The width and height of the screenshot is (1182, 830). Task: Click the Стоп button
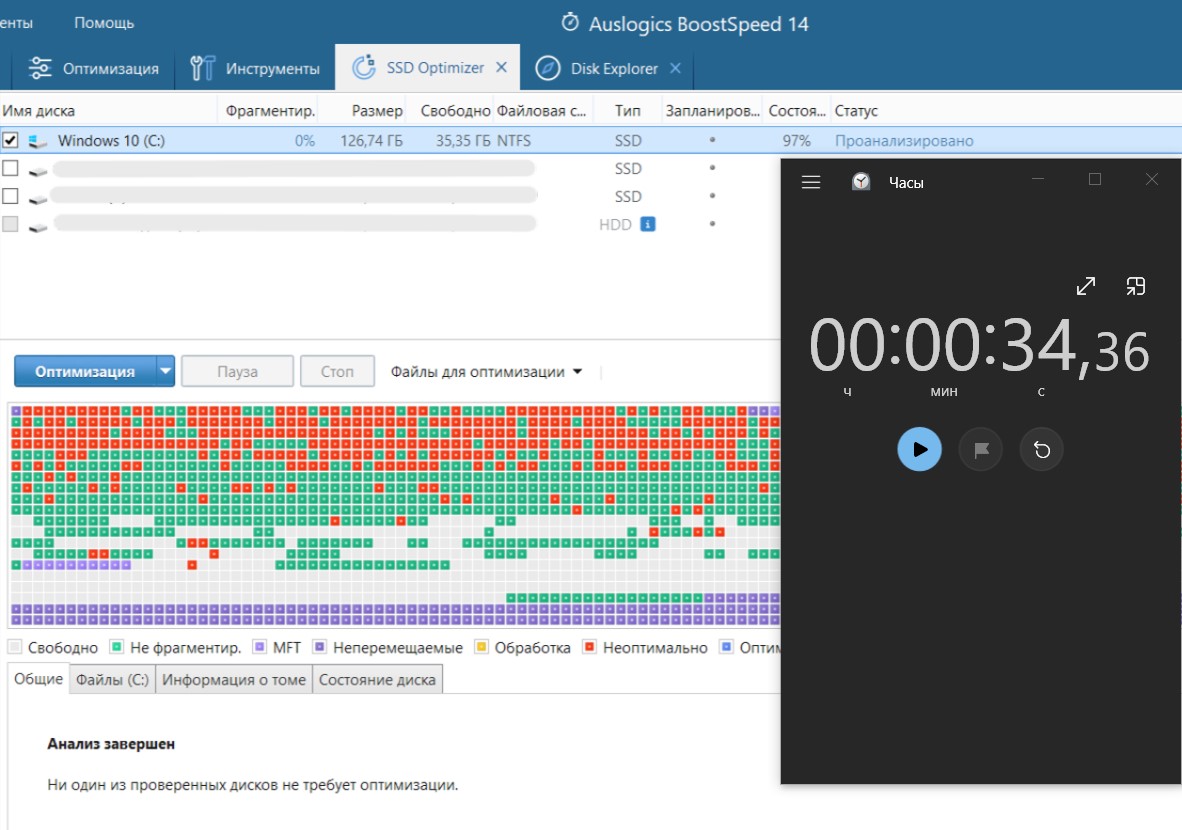pyautogui.click(x=337, y=371)
